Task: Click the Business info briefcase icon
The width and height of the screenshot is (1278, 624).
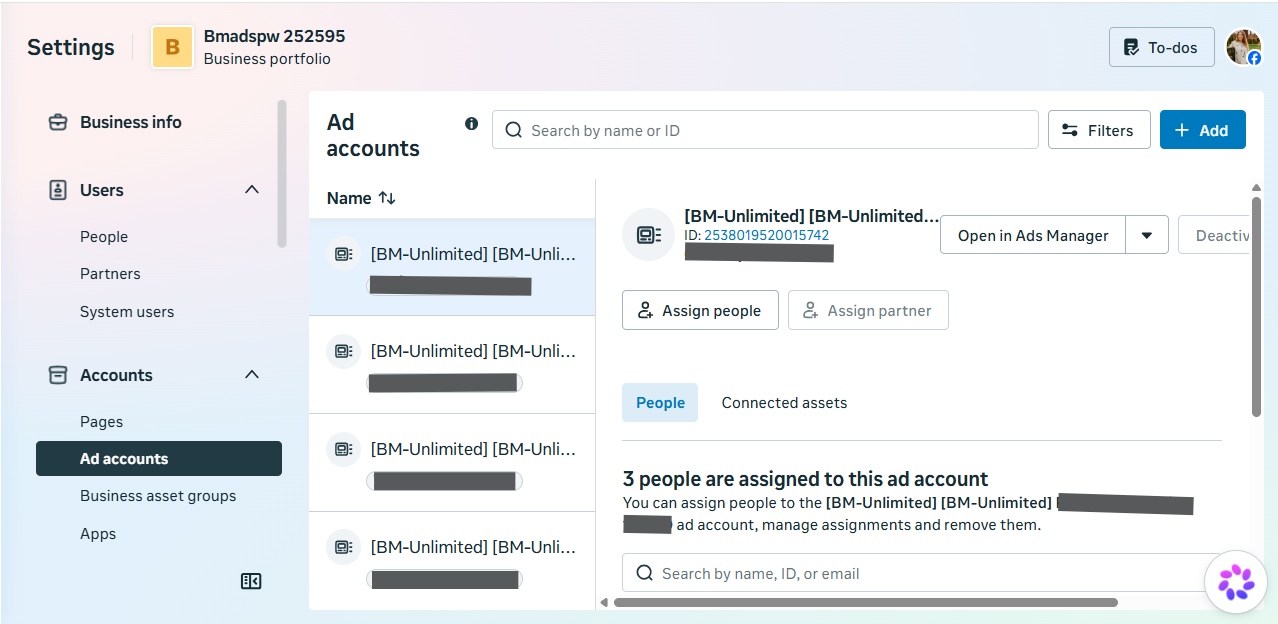Action: [x=58, y=122]
